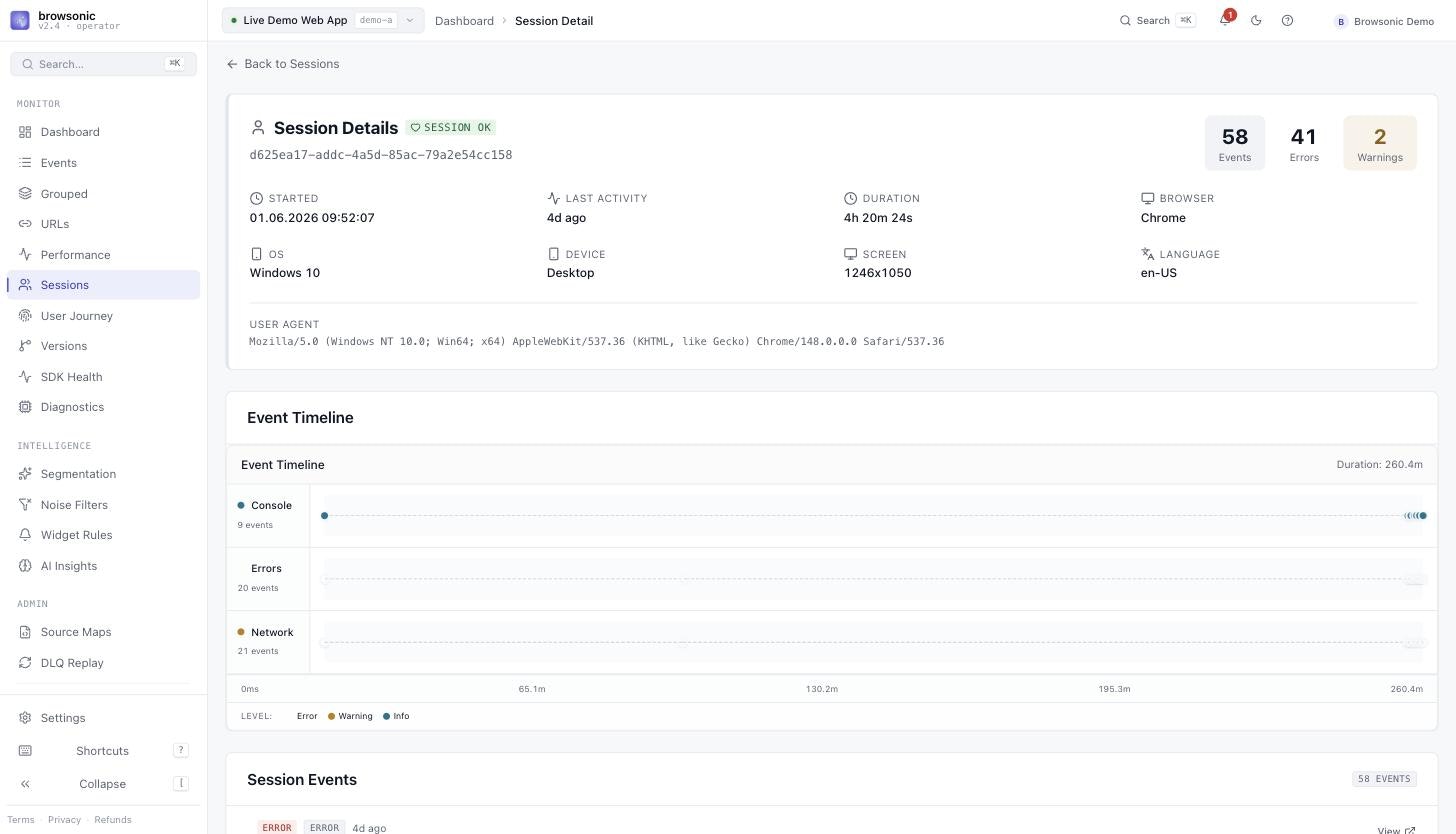The width and height of the screenshot is (1456, 834).
Task: Click the Widget Rules bell icon
Action: pyautogui.click(x=25, y=535)
